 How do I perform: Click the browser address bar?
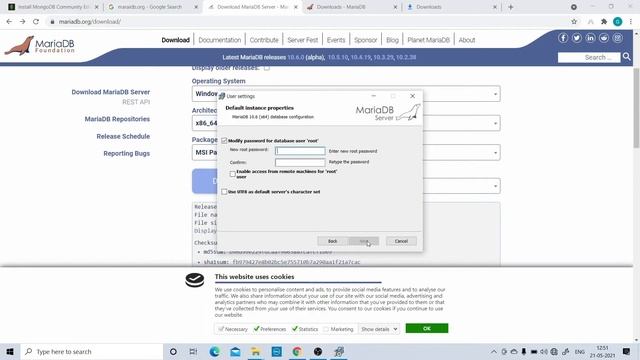point(306,22)
